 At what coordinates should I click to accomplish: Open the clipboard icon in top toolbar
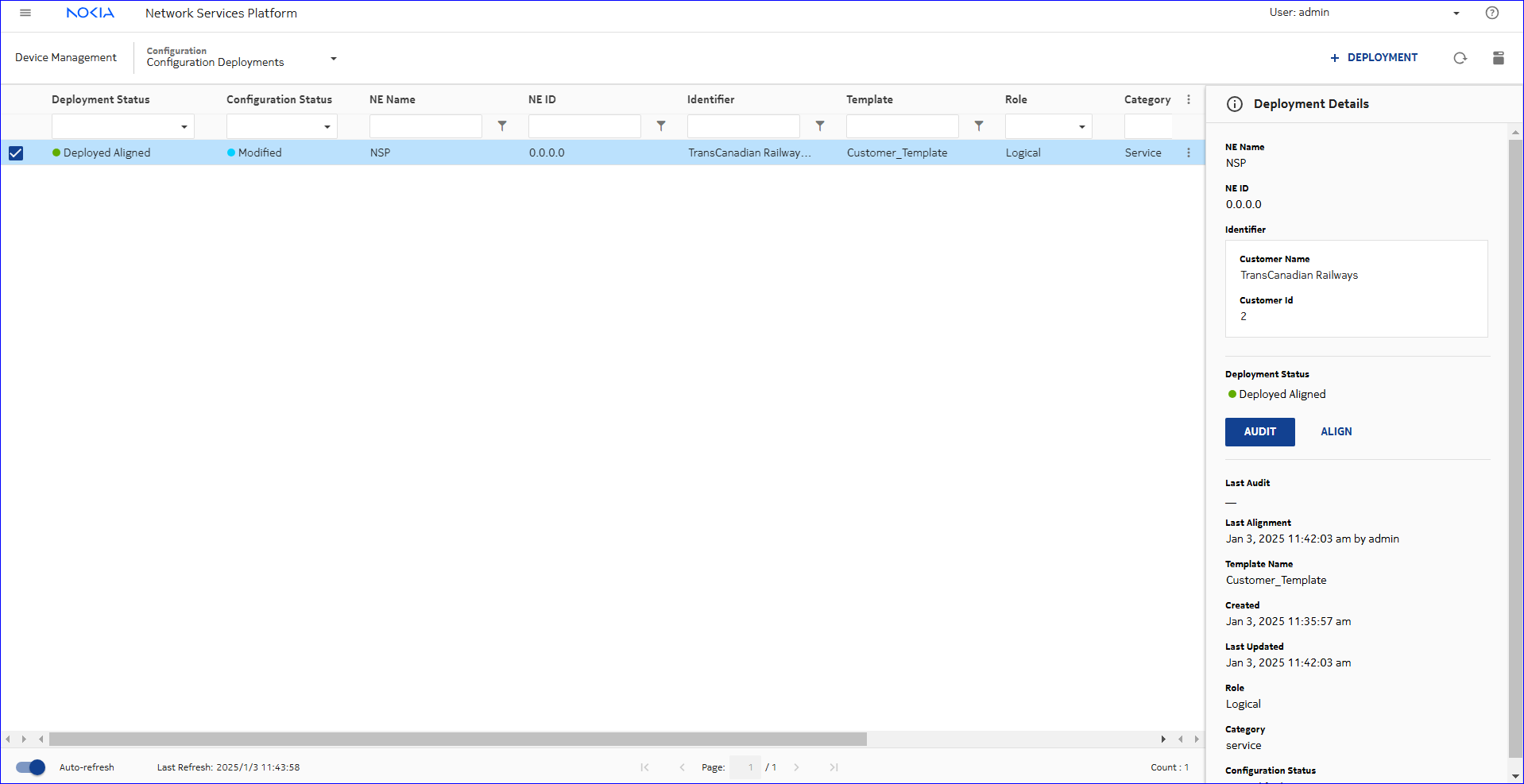(1498, 58)
